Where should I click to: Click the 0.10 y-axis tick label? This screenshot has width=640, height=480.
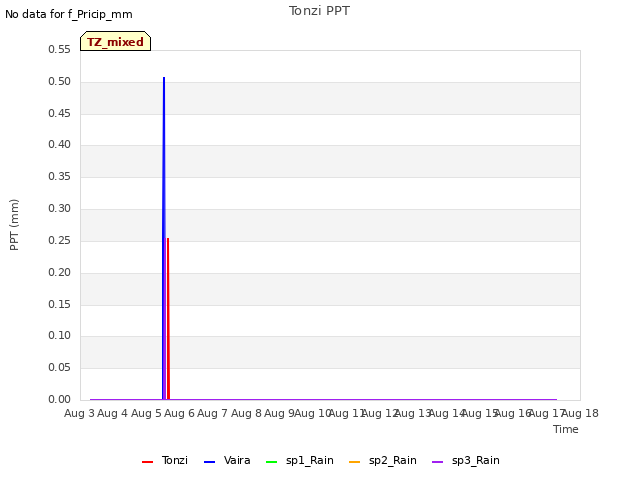(x=59, y=336)
